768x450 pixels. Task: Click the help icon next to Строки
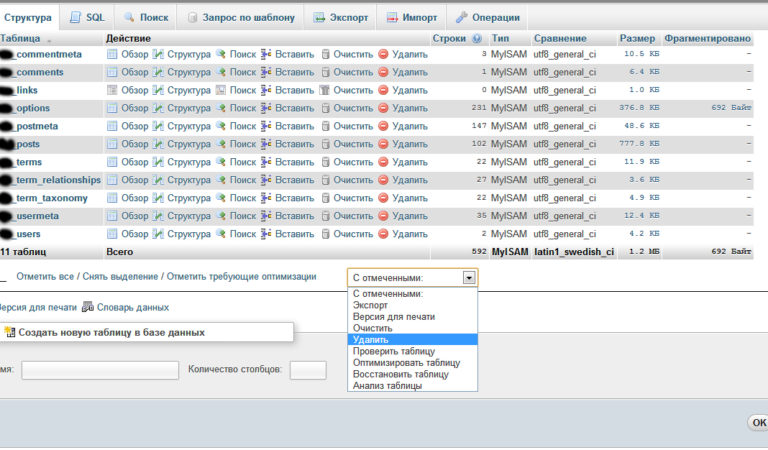pyautogui.click(x=477, y=38)
